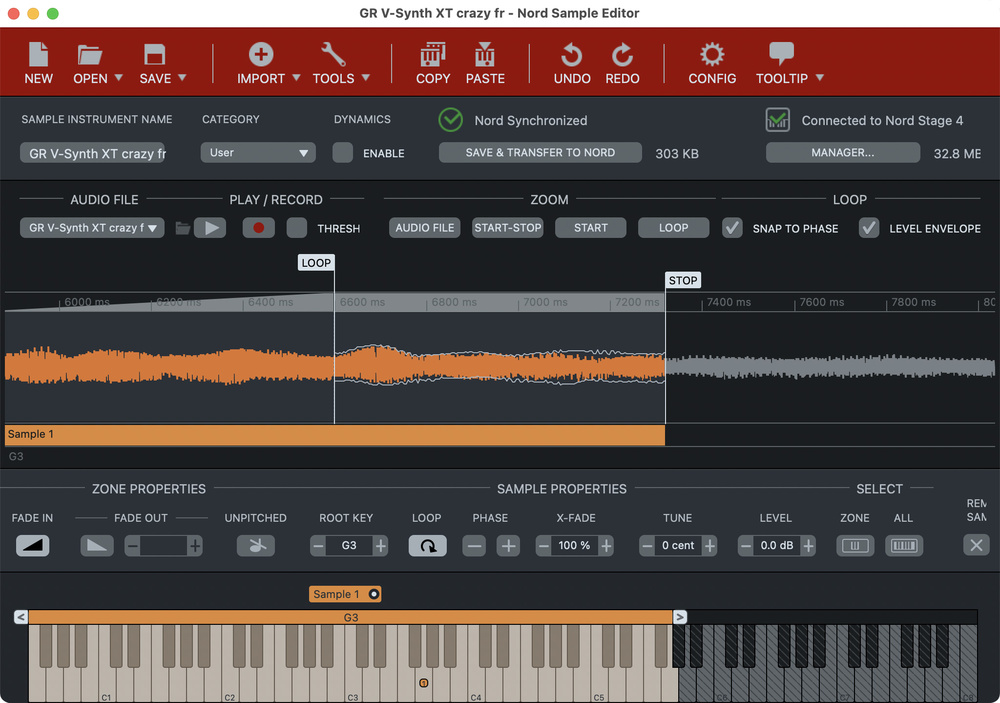Decrease X-FADE percentage

tap(543, 545)
